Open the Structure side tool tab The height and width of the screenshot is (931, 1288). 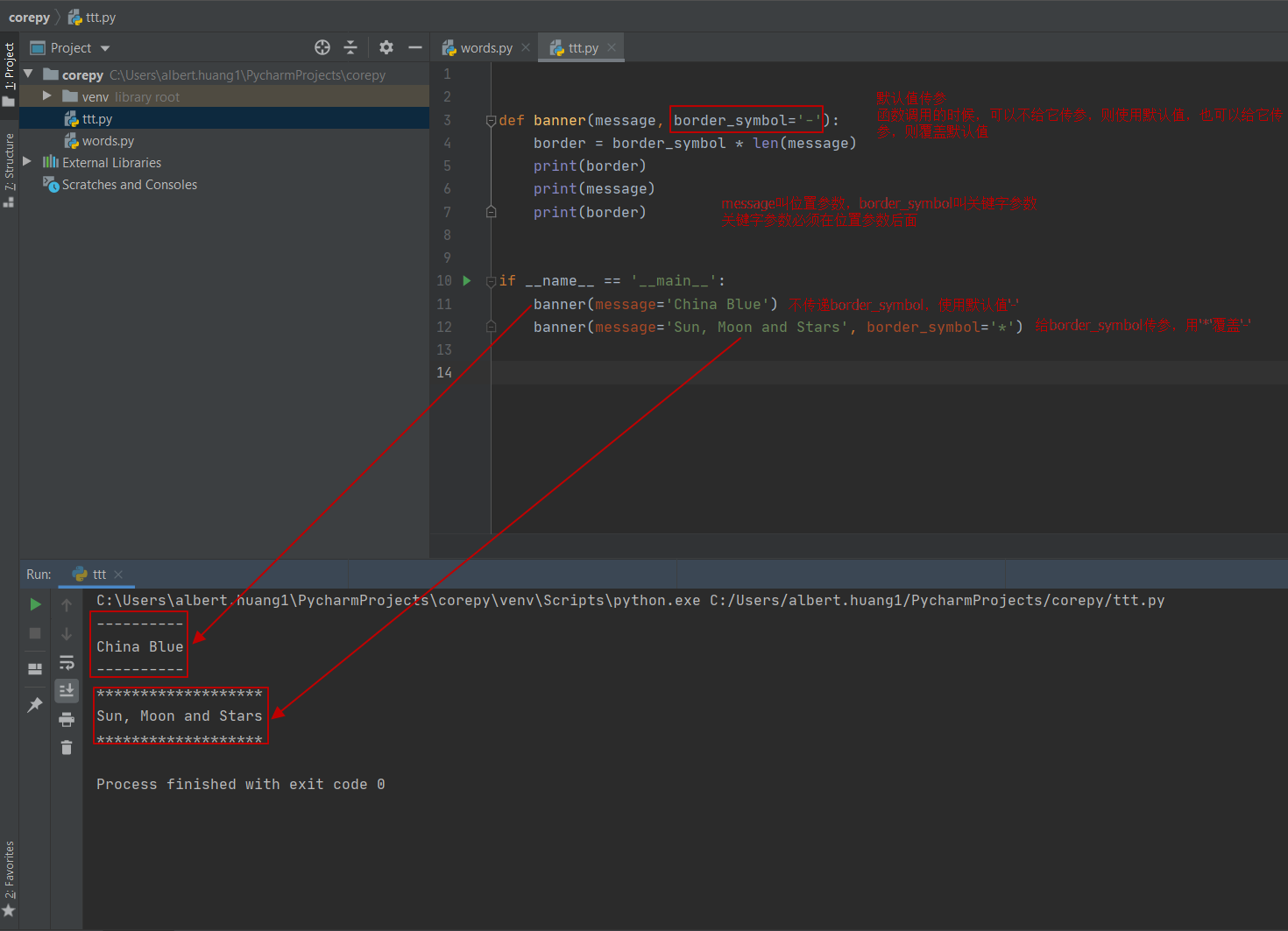[10, 169]
